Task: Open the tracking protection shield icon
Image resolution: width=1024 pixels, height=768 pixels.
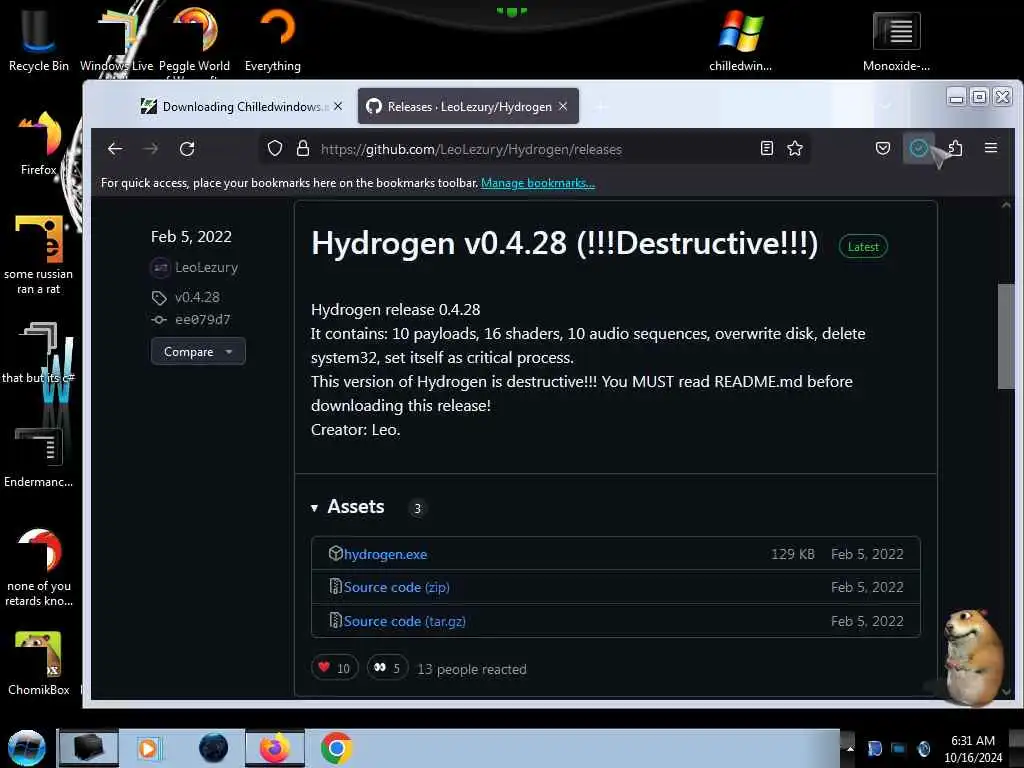Action: (x=275, y=149)
